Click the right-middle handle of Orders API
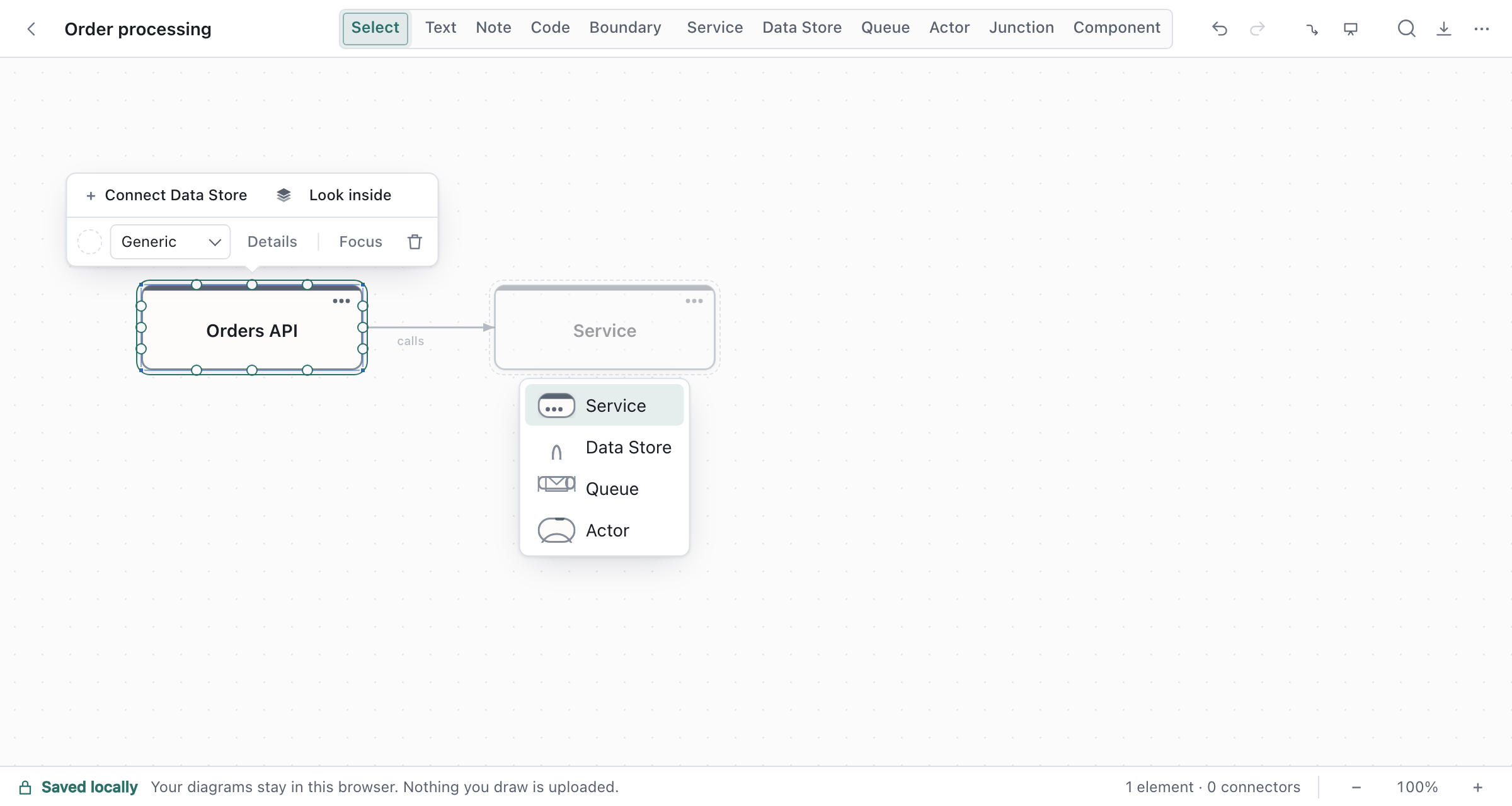The image size is (1512, 806). (x=362, y=327)
